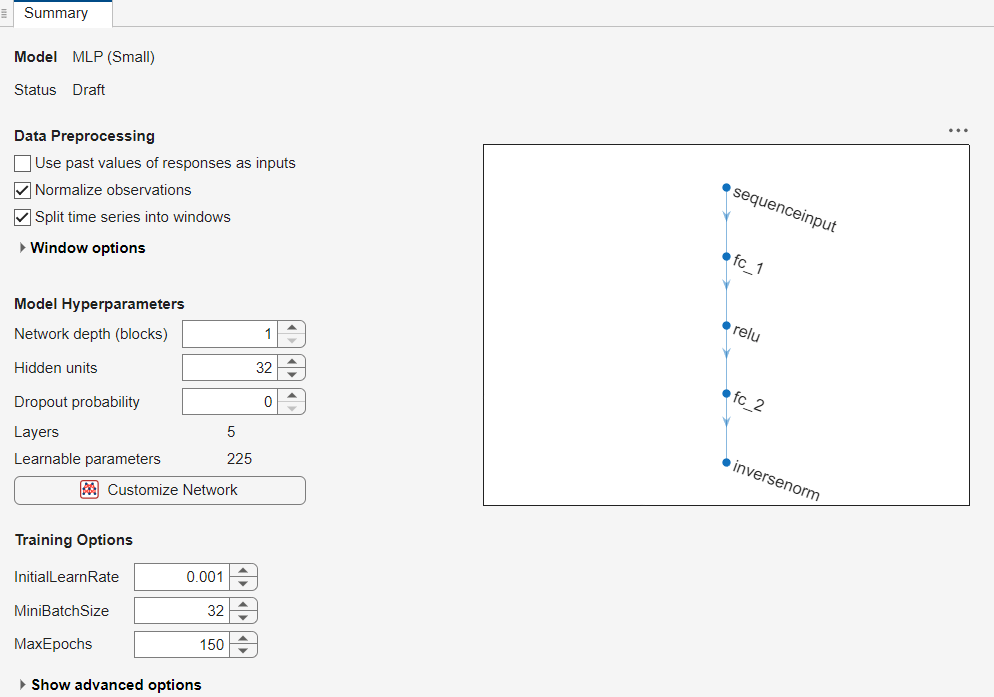Enable Use past values of responses checkbox
994x697 pixels.
point(23,163)
